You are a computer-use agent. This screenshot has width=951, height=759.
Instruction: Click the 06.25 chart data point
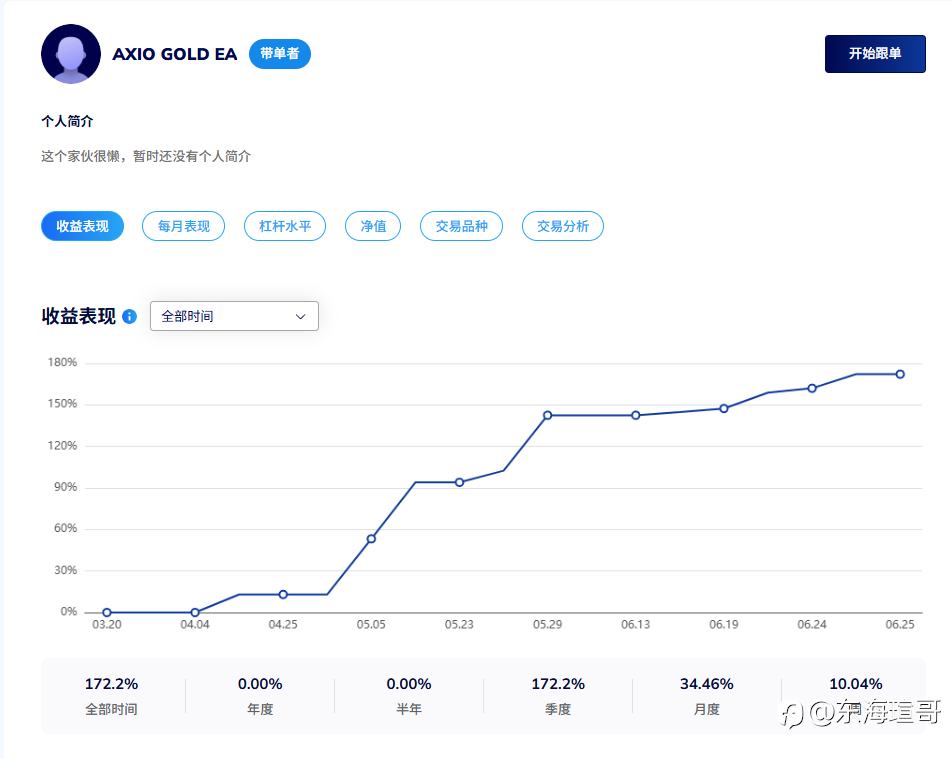coord(900,374)
